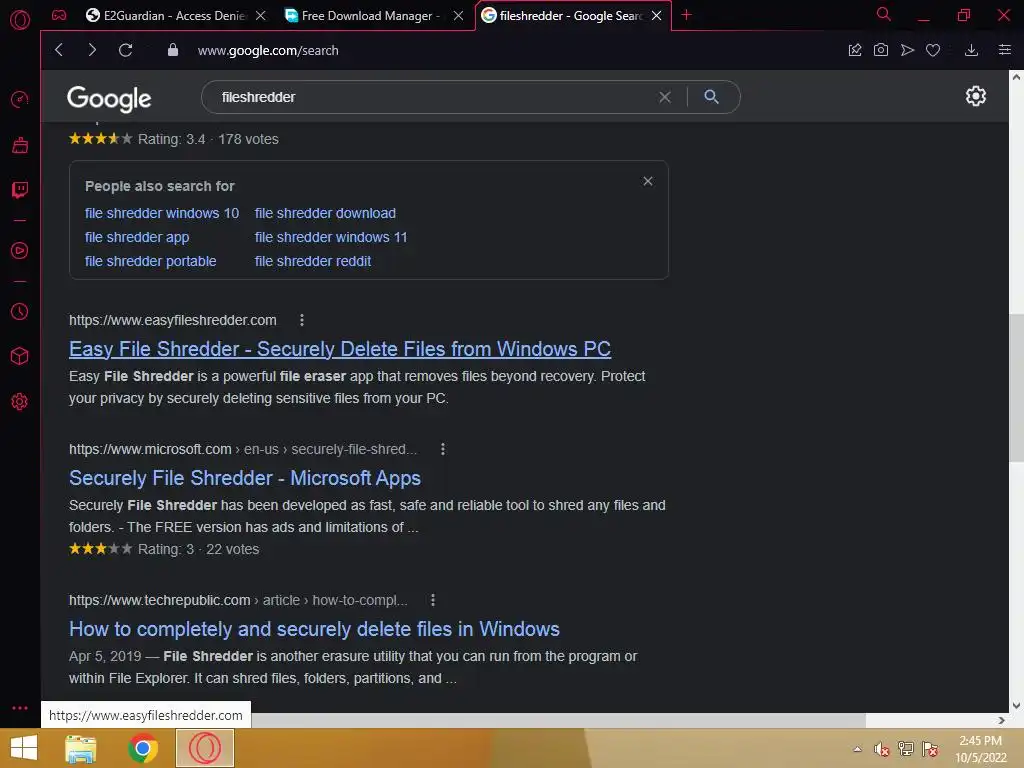Open How to completely securely delete files link
The height and width of the screenshot is (768, 1024).
314,629
